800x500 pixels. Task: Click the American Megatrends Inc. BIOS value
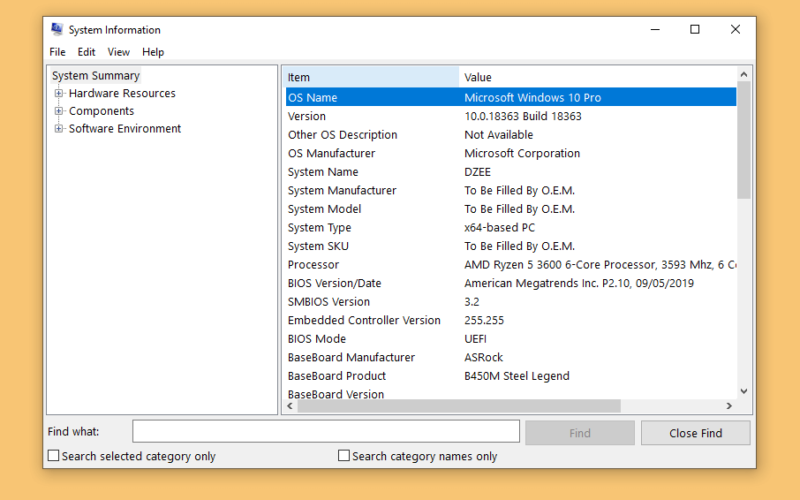[x=579, y=283]
